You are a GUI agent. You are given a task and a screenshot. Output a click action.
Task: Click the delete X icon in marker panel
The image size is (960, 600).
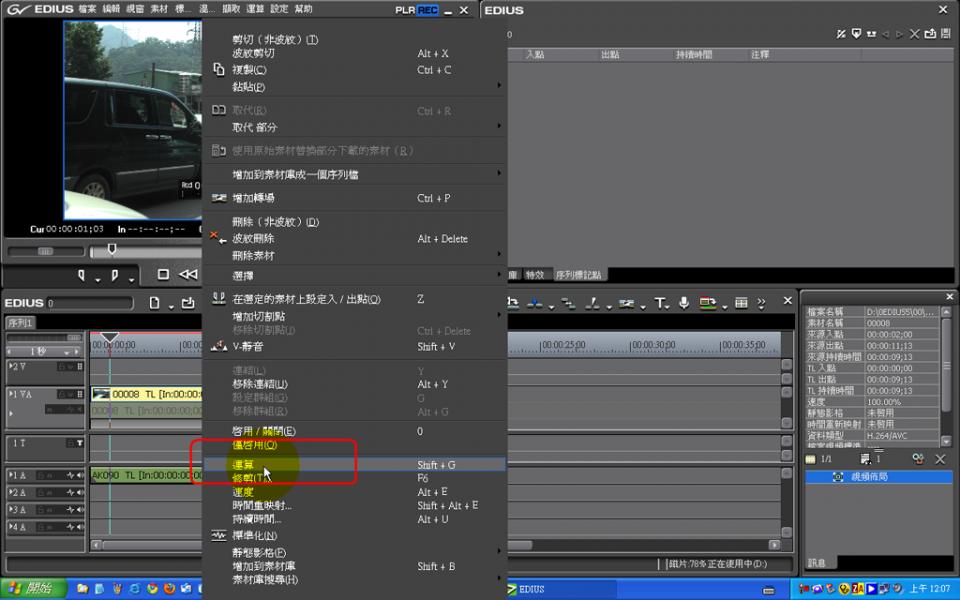(915, 35)
